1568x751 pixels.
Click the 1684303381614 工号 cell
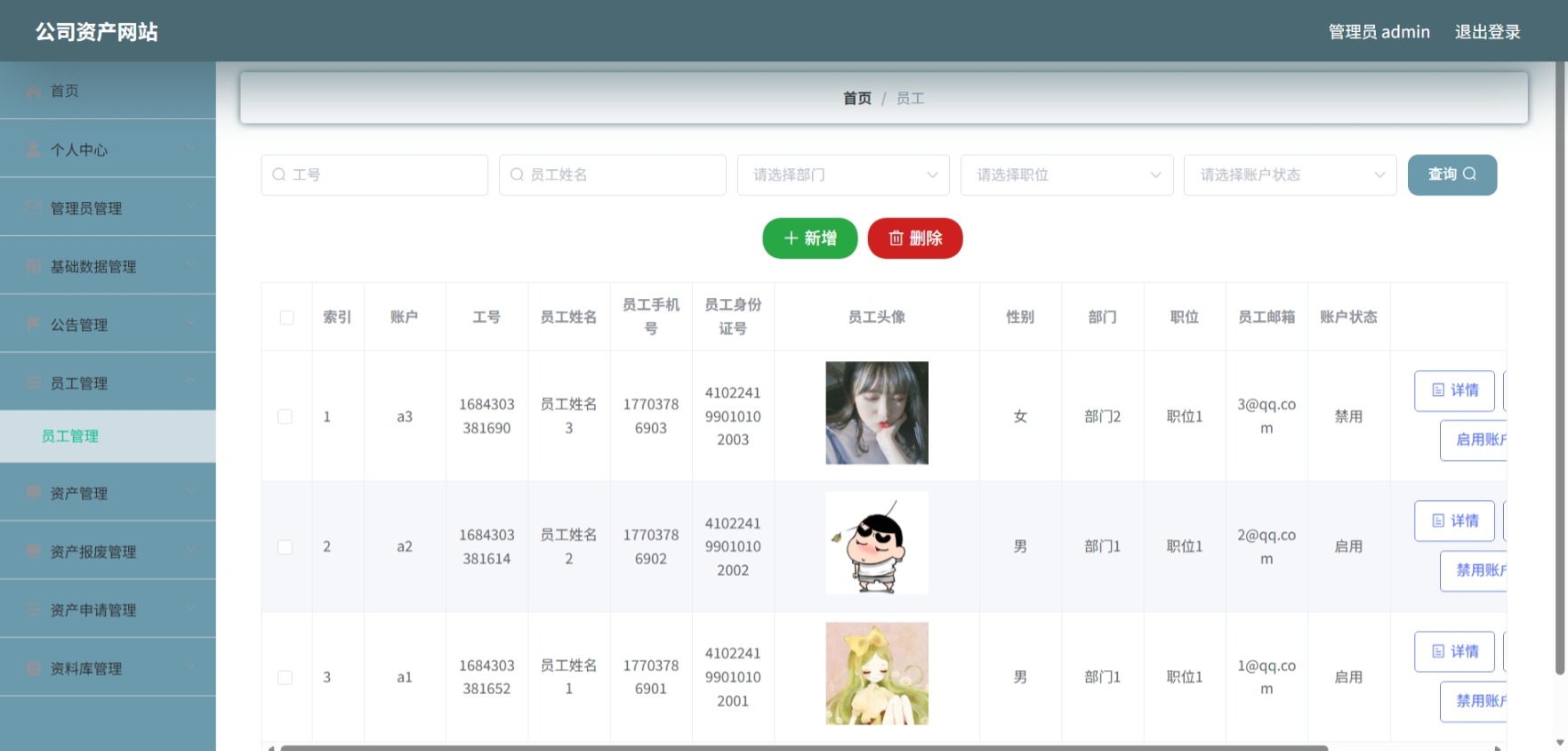pos(486,546)
